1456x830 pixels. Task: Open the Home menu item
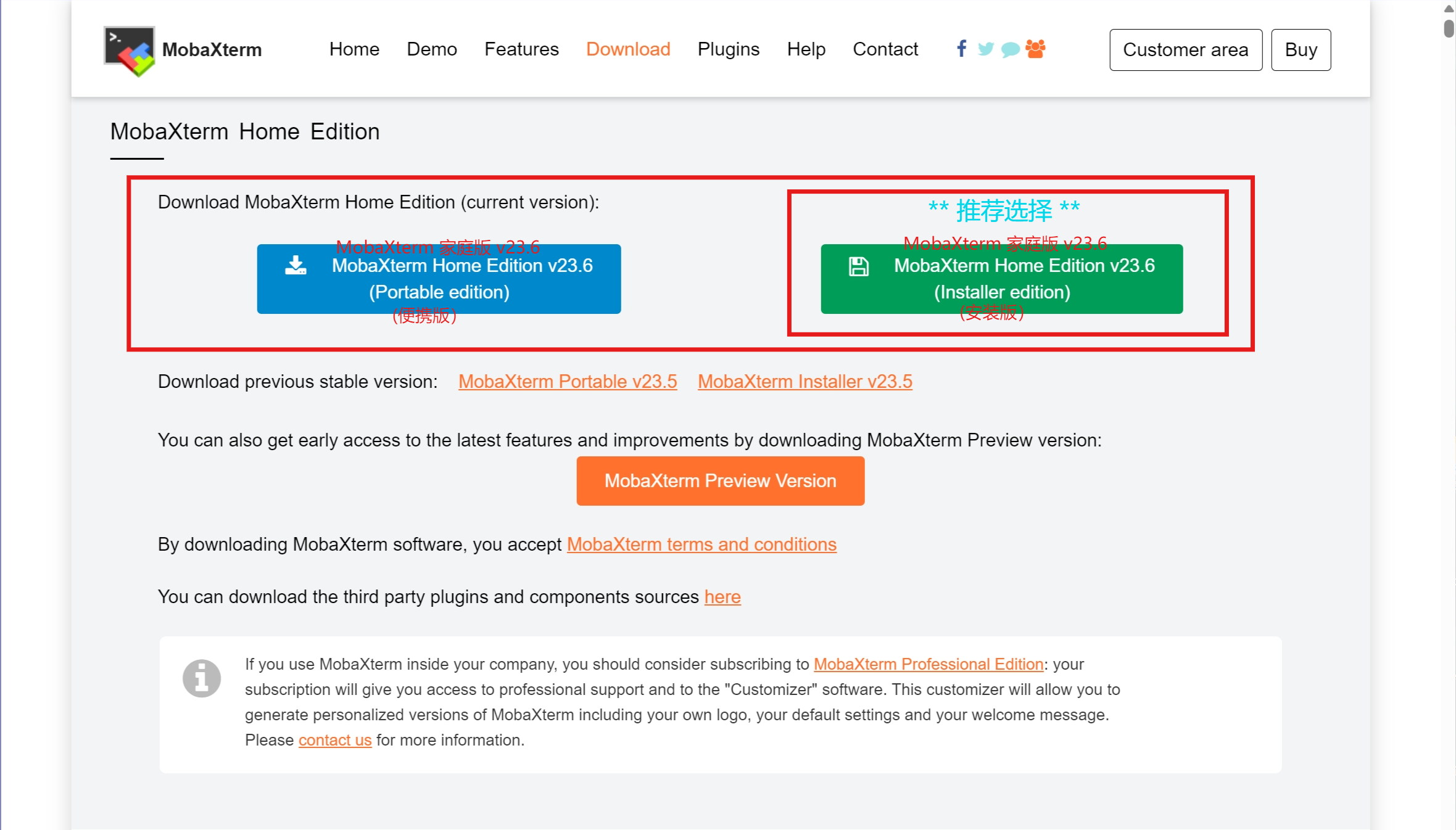tap(354, 49)
